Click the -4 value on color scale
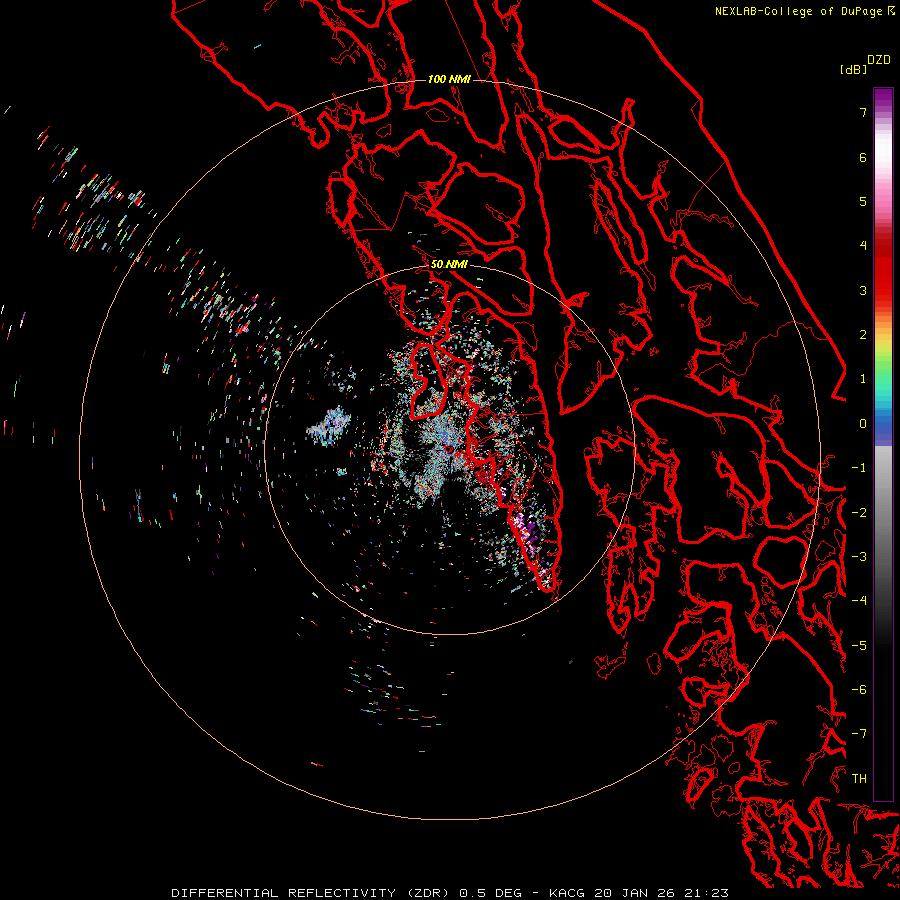The image size is (900, 900). [x=859, y=600]
